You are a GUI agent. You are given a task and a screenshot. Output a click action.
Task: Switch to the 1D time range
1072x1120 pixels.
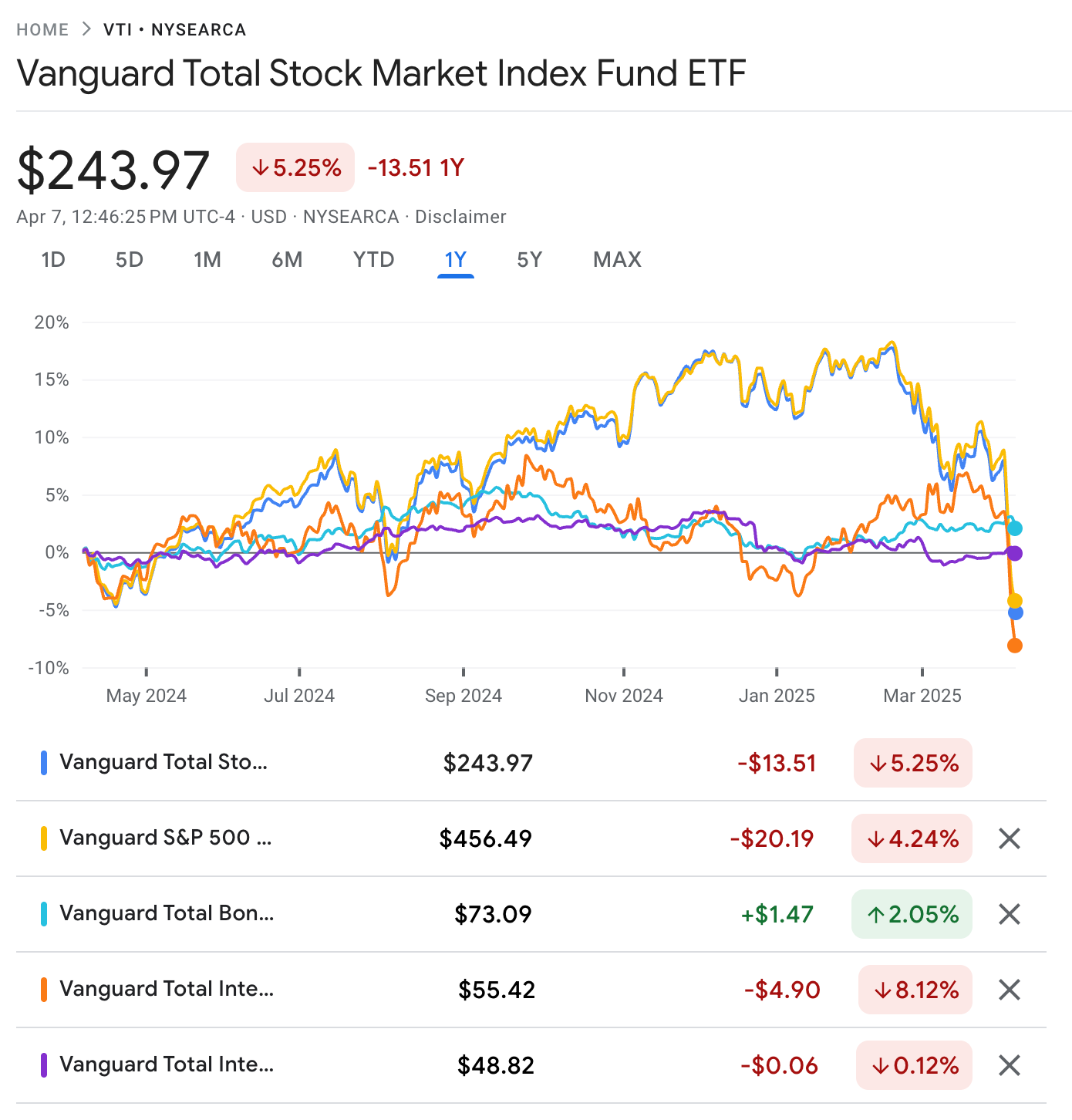pyautogui.click(x=52, y=260)
